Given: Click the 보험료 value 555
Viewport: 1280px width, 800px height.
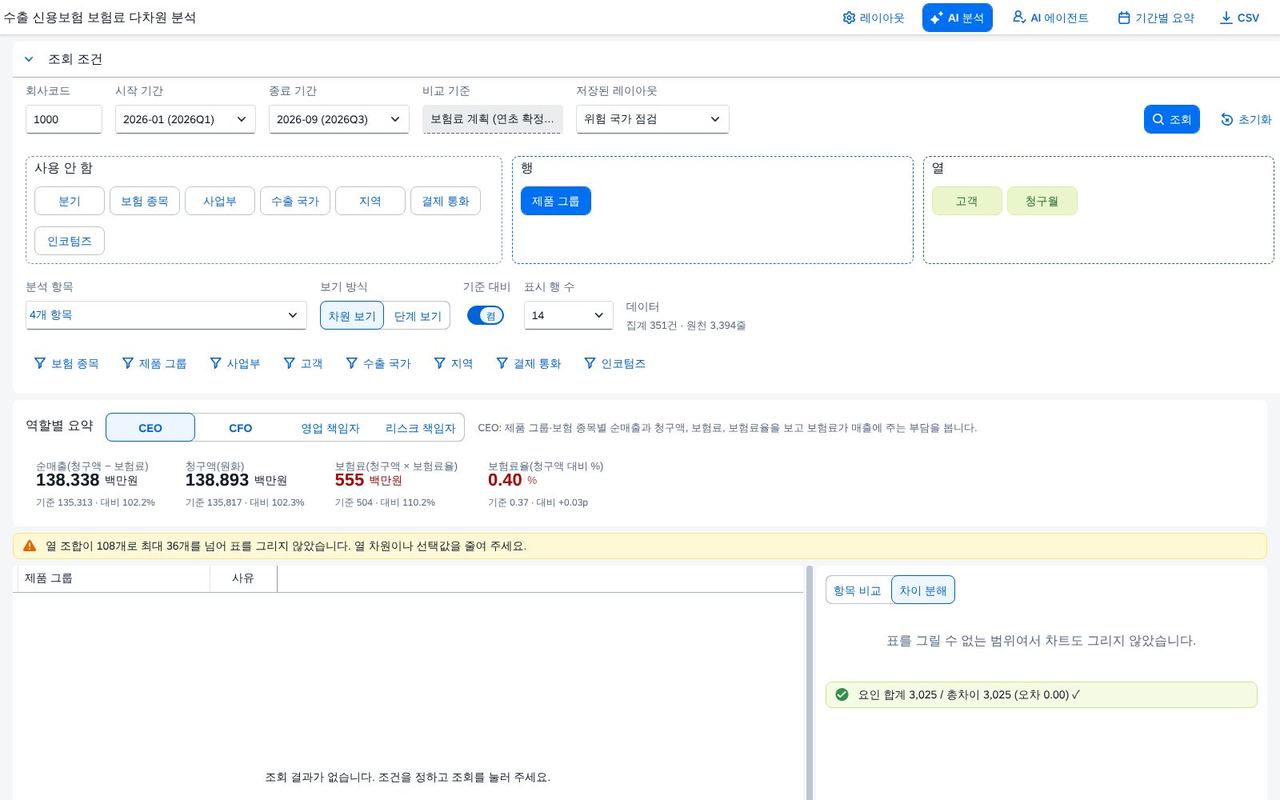Looking at the screenshot, I should (349, 480).
